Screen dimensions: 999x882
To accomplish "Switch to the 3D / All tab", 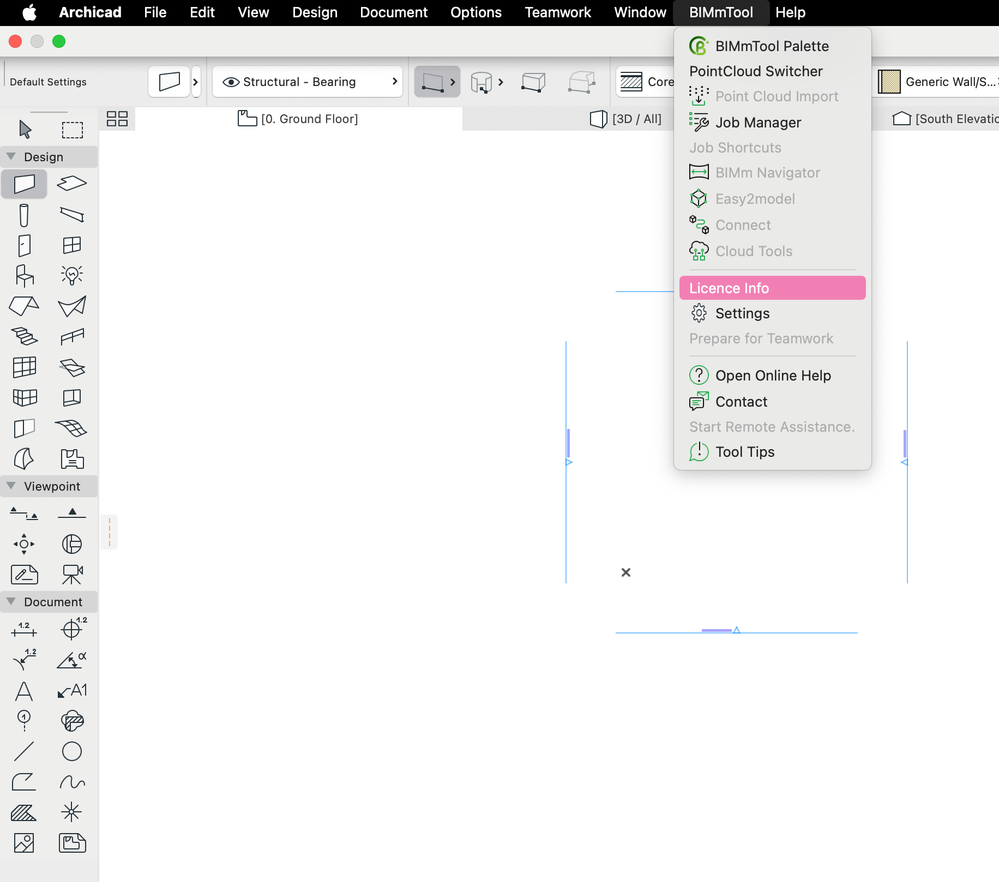I will [626, 119].
